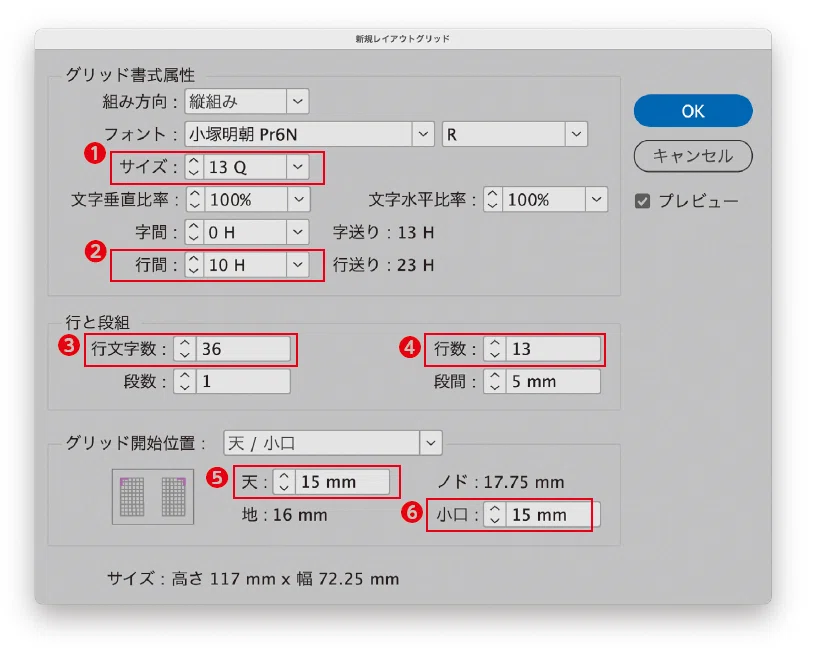Click the 天 stepper arrows

click(x=284, y=482)
